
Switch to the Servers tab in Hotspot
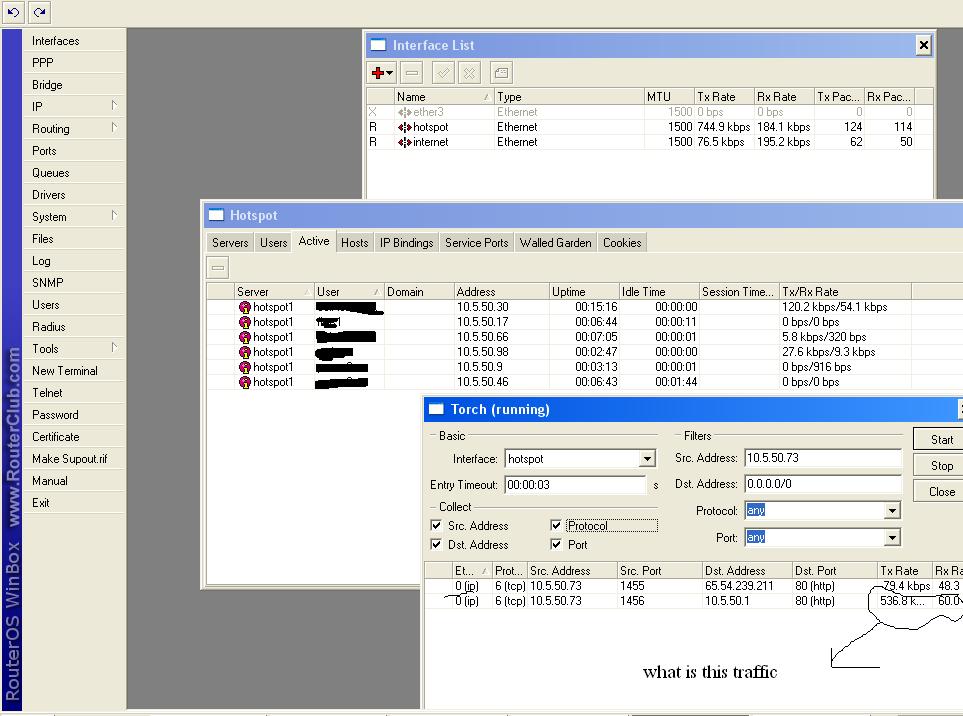[230, 243]
